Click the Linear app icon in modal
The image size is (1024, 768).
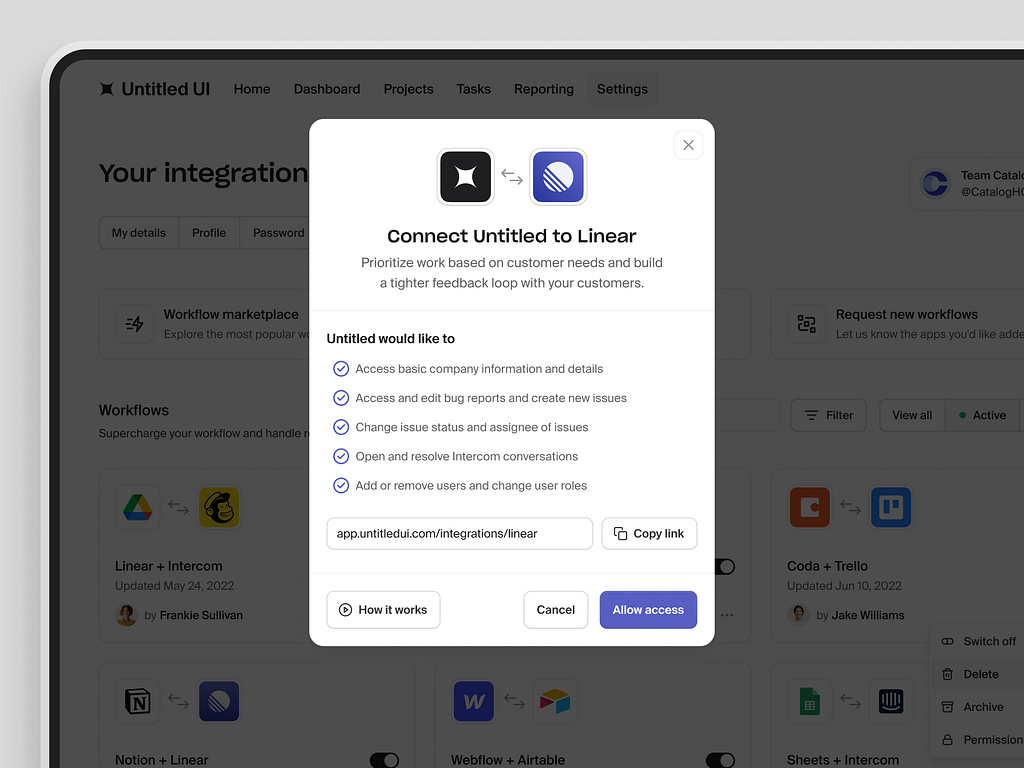click(x=558, y=177)
